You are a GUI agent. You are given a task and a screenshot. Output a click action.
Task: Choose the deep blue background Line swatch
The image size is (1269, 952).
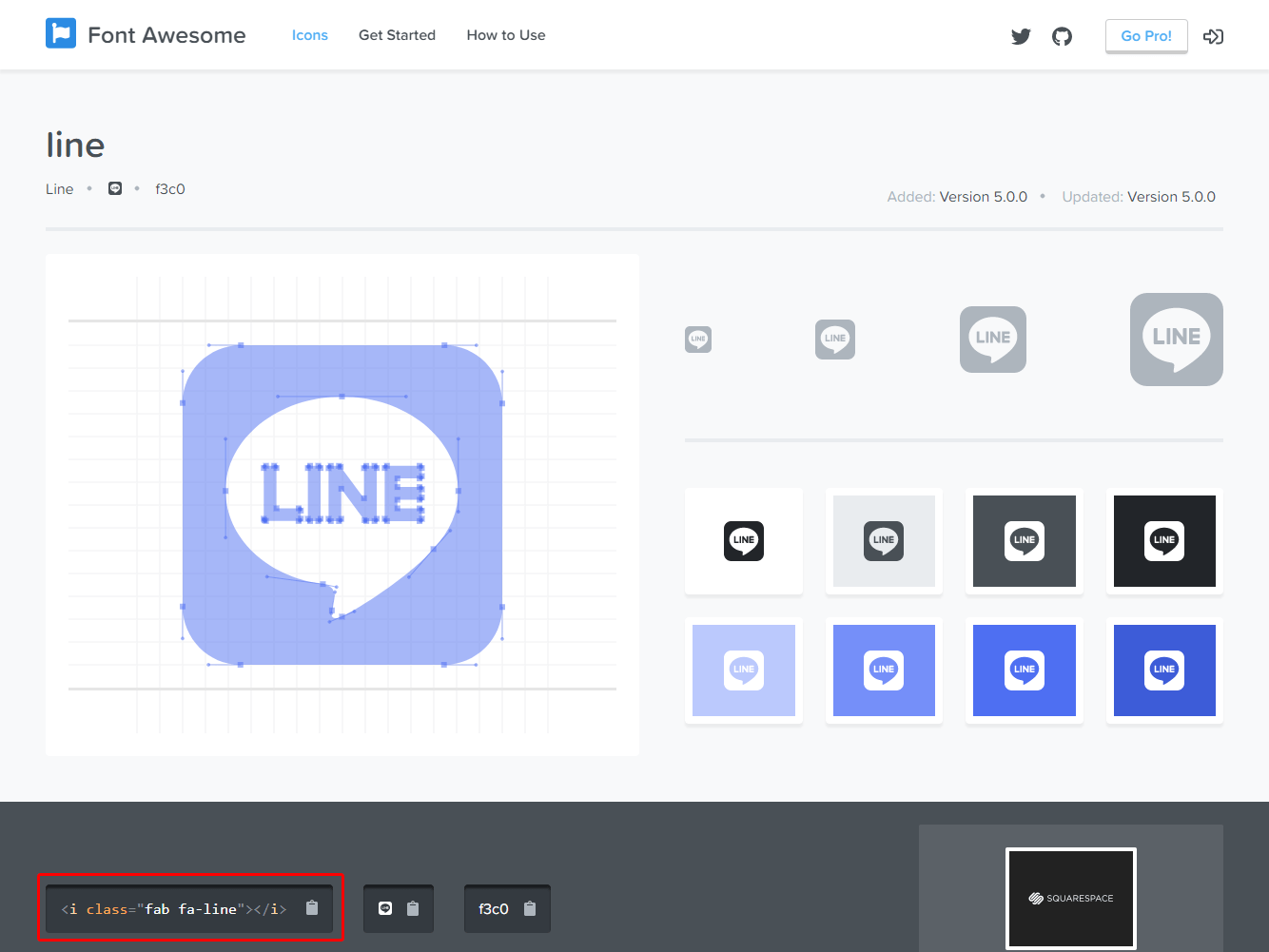tap(1164, 670)
